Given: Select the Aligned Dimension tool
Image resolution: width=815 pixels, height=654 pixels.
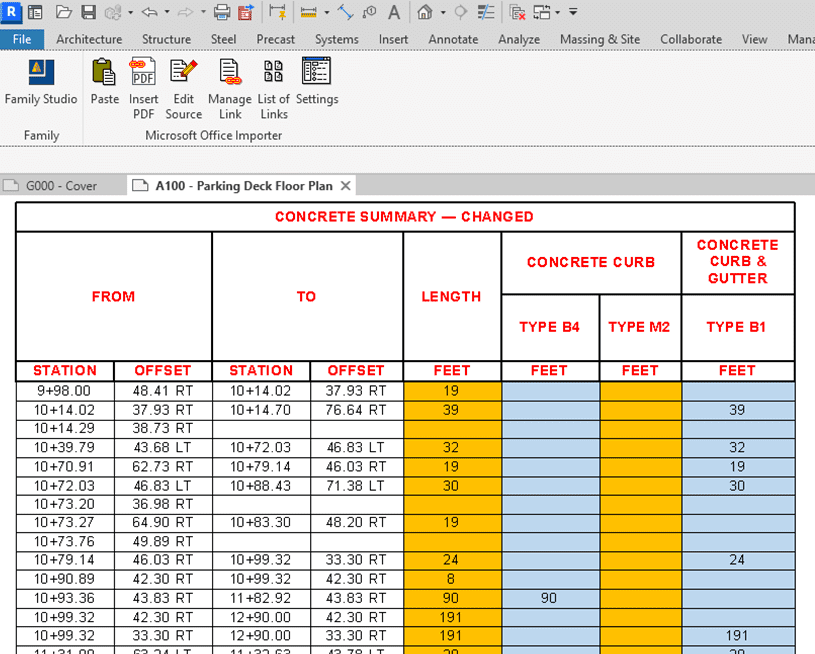Looking at the screenshot, I should point(345,12).
